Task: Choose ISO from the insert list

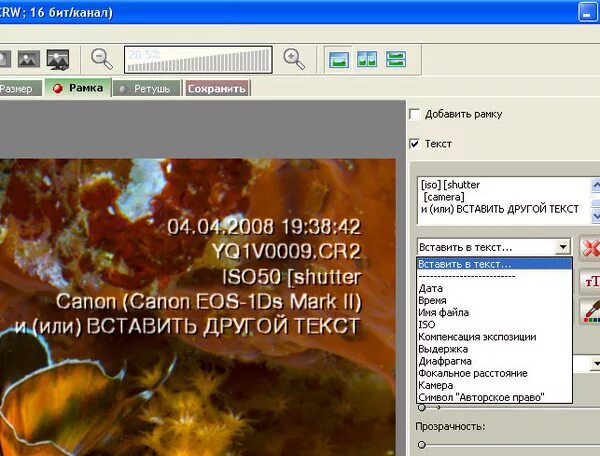Action: (x=494, y=324)
